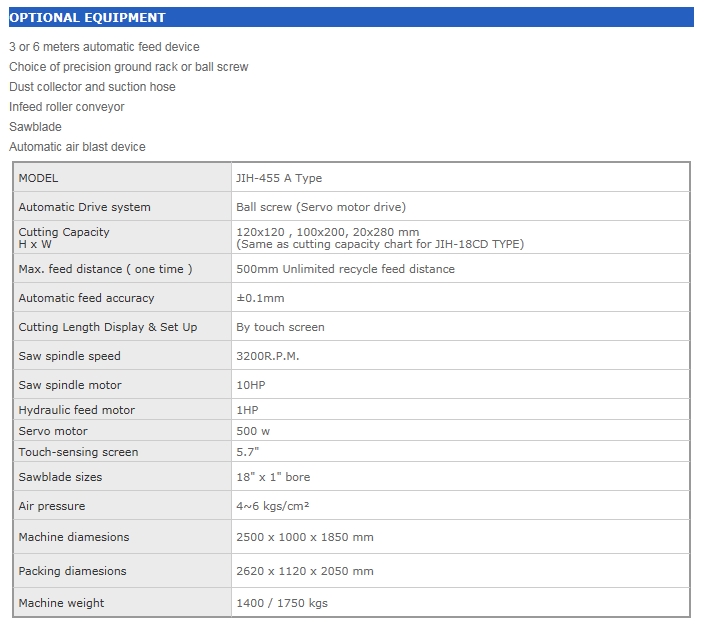Click '3 or 6 meters automatic feed device'
The height and width of the screenshot is (627, 704).
(x=104, y=47)
